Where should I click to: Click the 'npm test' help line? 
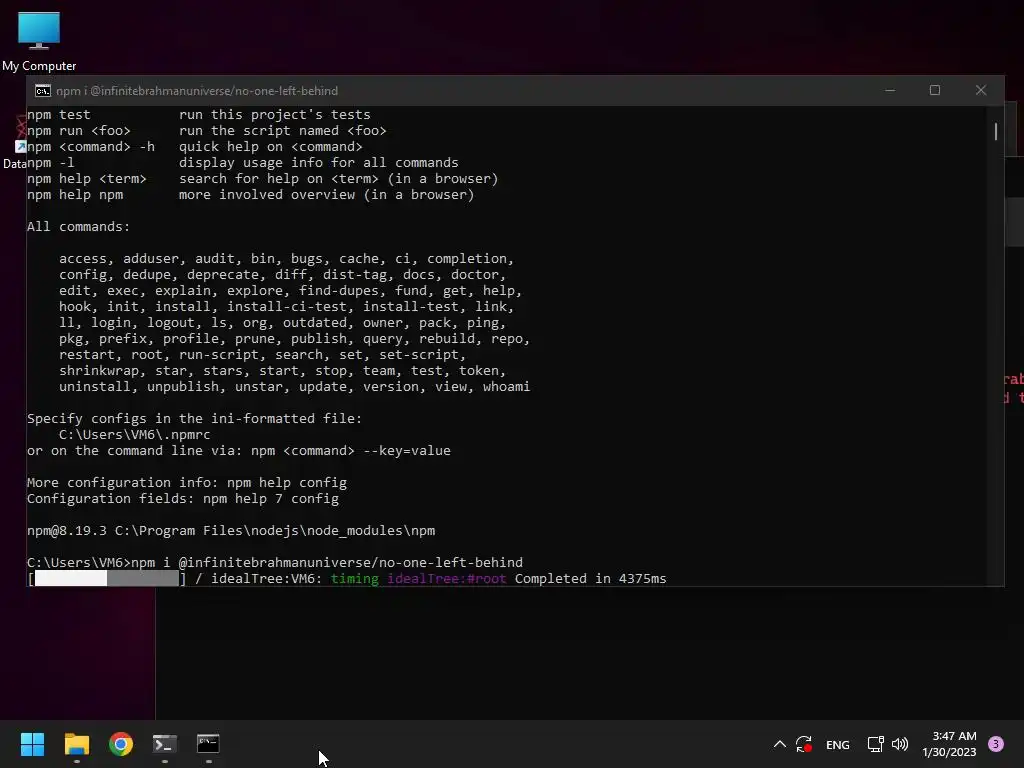click(x=199, y=115)
